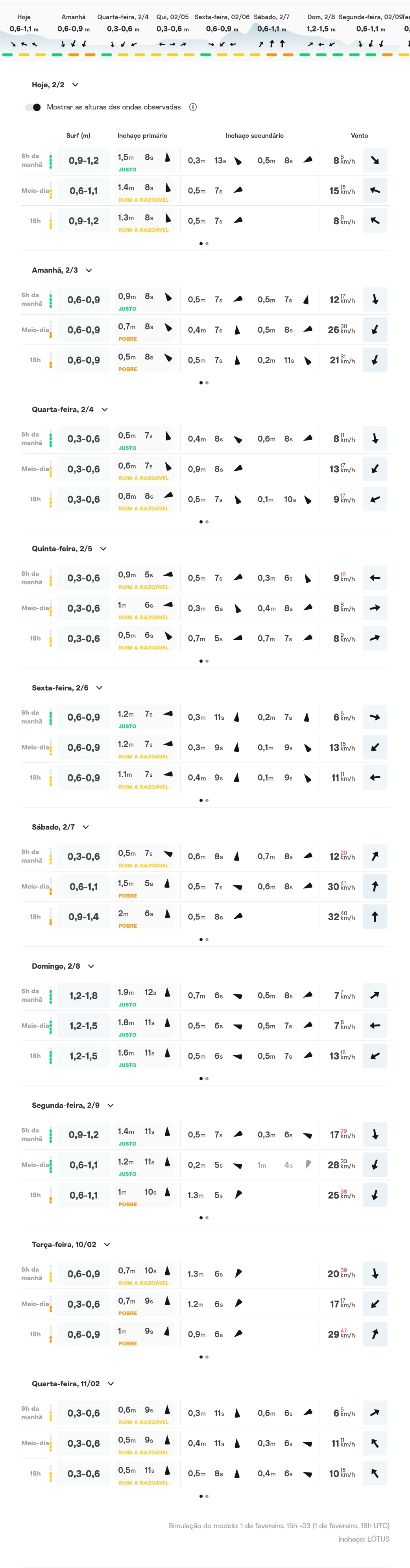Click the green rating bar beside Domingo 18h
The image size is (410, 1568).
(x=51, y=1056)
